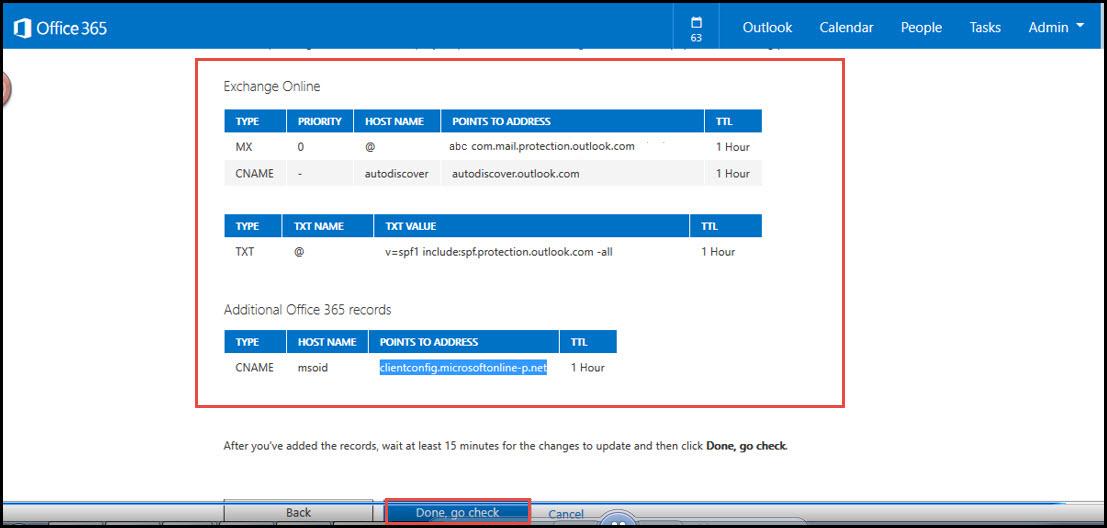This screenshot has height=528, width=1107.
Task: Click the autodiscover.outlook.com address cell
Action: click(x=515, y=174)
